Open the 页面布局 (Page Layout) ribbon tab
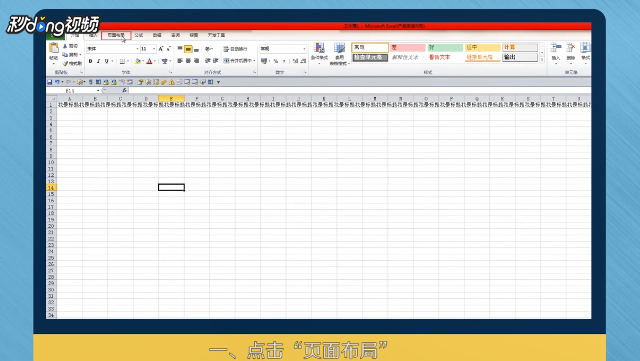This screenshot has height=361, width=640. pyautogui.click(x=116, y=35)
